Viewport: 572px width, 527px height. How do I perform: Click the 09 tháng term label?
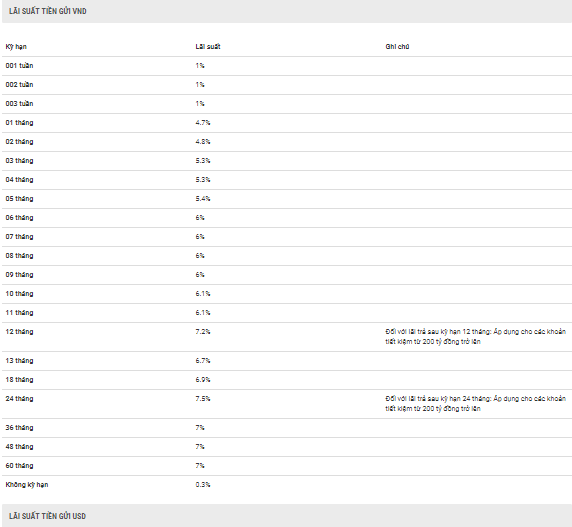(19, 275)
